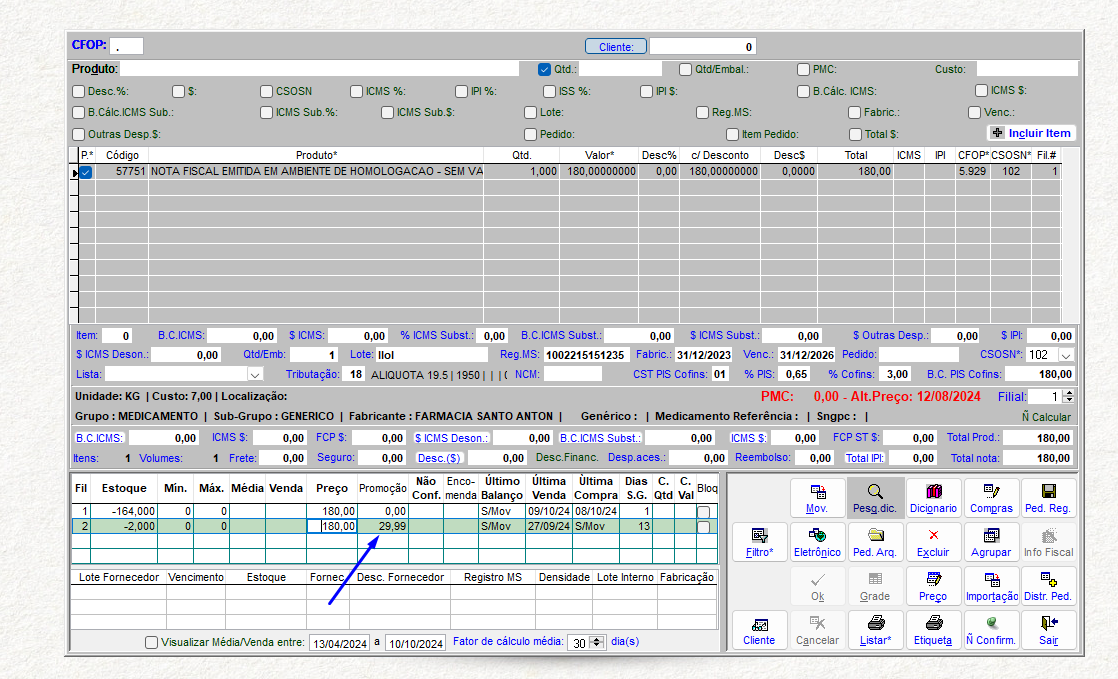Viewport: 1118px width, 679px height.
Task: Click the Ñ Calcular text
Action: [x=1046, y=417]
